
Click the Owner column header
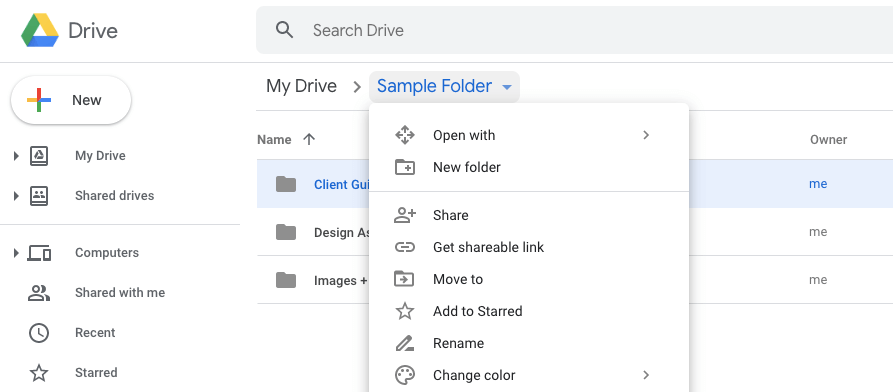(x=828, y=140)
